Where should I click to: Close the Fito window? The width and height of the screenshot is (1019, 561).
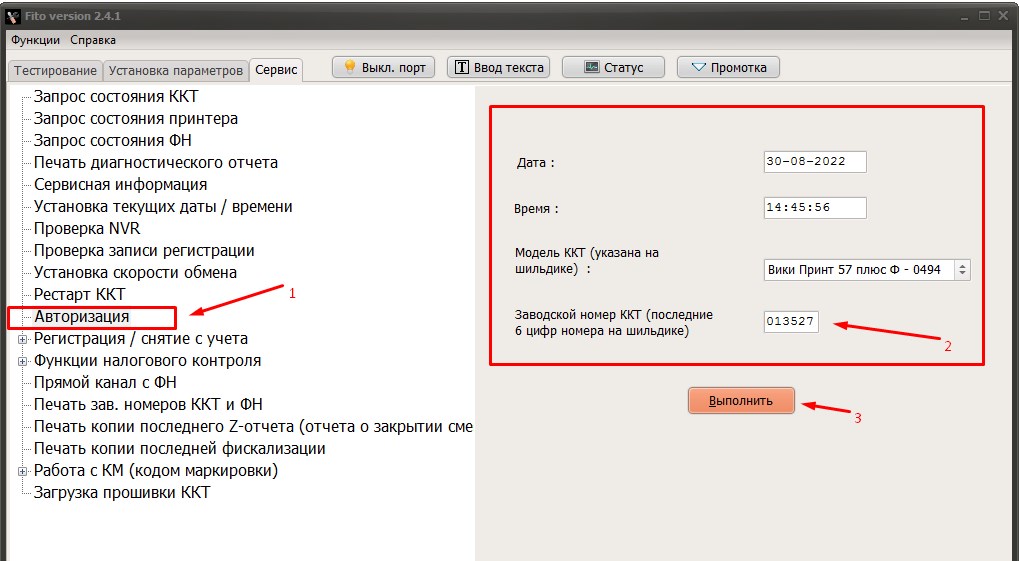pos(1005,16)
